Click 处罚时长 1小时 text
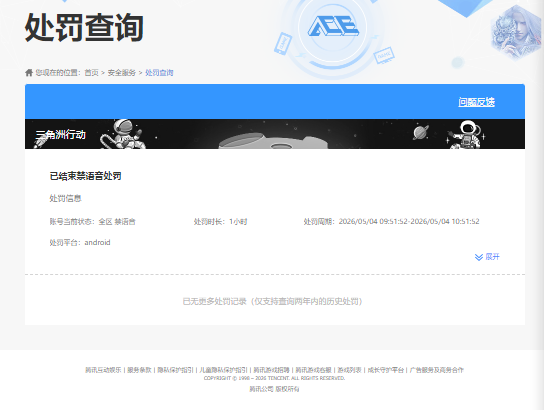 220,221
